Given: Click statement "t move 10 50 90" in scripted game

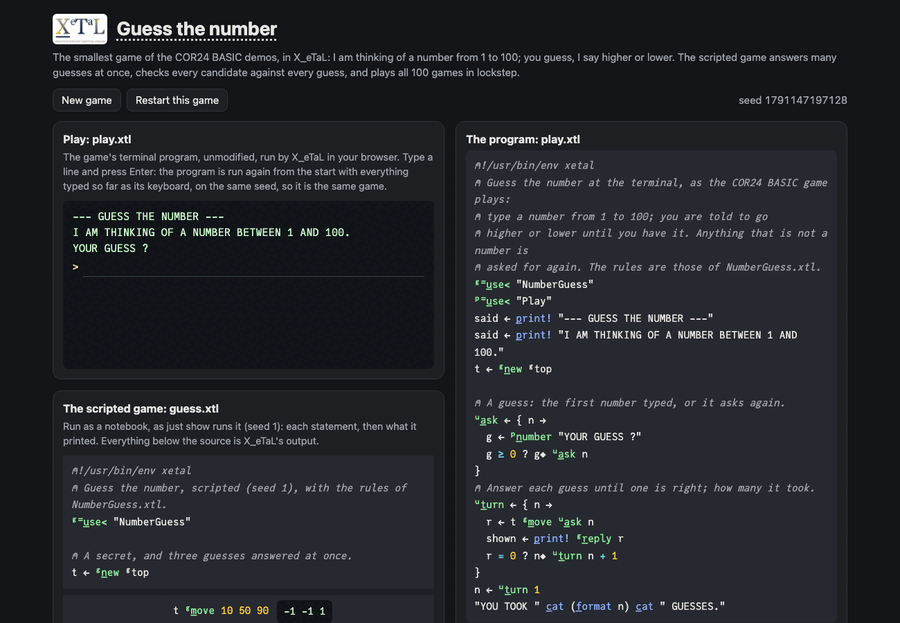Looking at the screenshot, I should (221, 611).
